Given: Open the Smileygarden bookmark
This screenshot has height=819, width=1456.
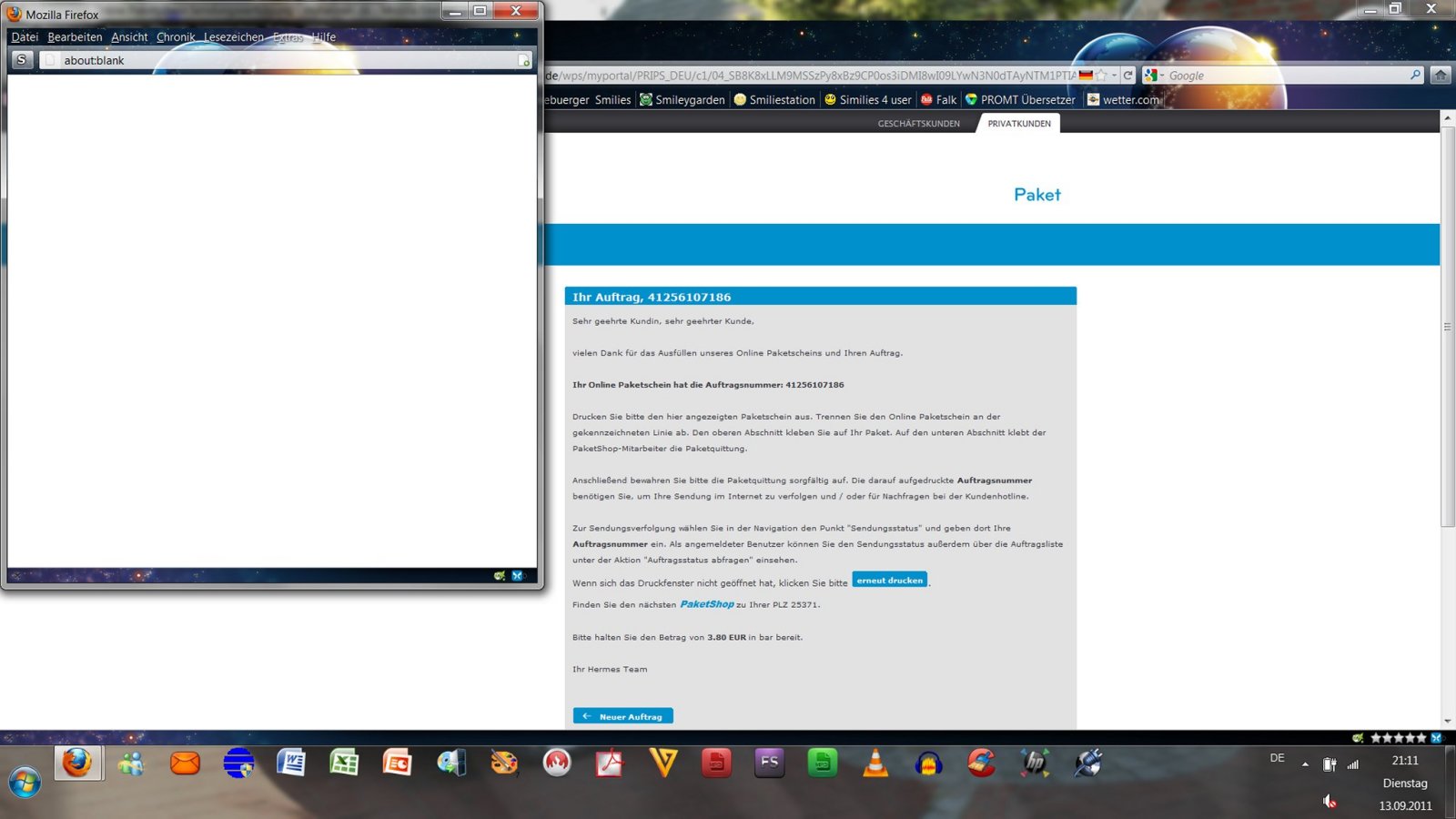Looking at the screenshot, I should pyautogui.click(x=682, y=100).
